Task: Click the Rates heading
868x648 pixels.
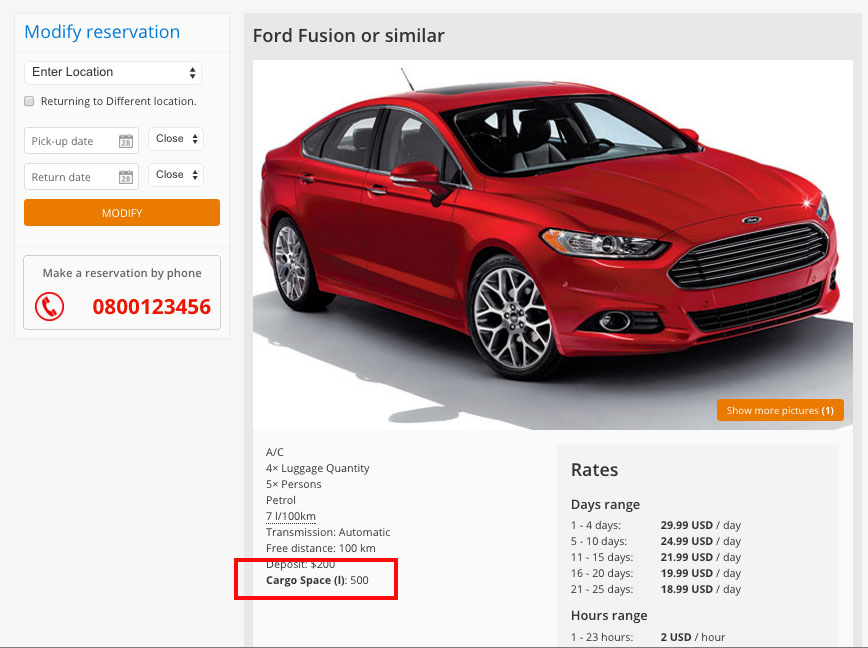Action: 595,470
